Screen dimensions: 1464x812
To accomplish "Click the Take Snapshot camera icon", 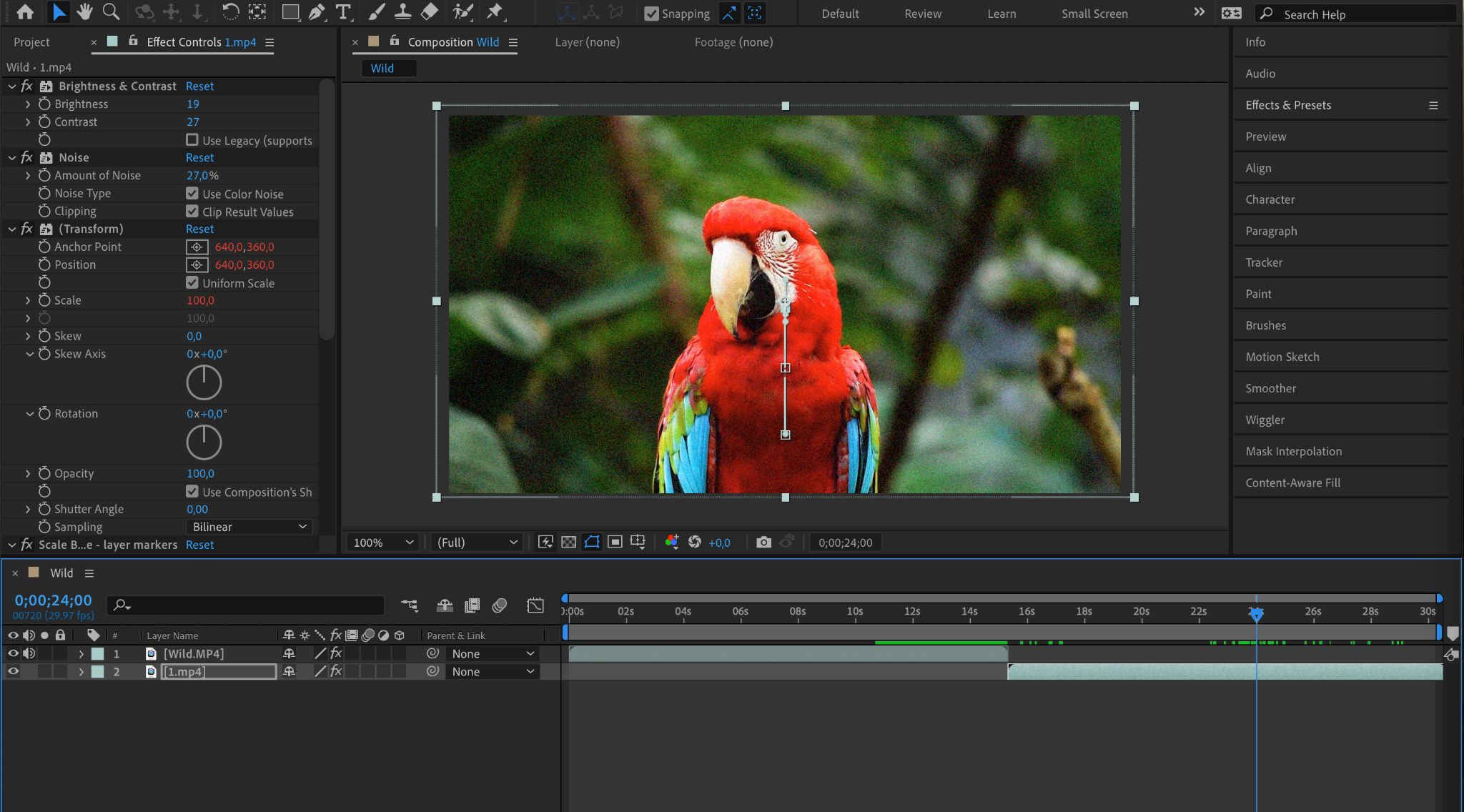I will [763, 543].
